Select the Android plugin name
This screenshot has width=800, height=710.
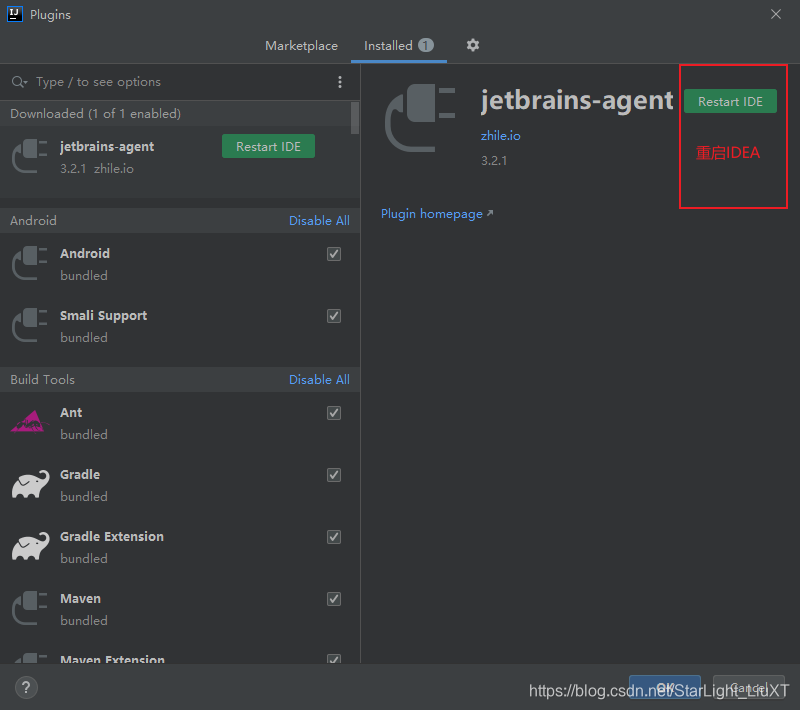point(85,253)
